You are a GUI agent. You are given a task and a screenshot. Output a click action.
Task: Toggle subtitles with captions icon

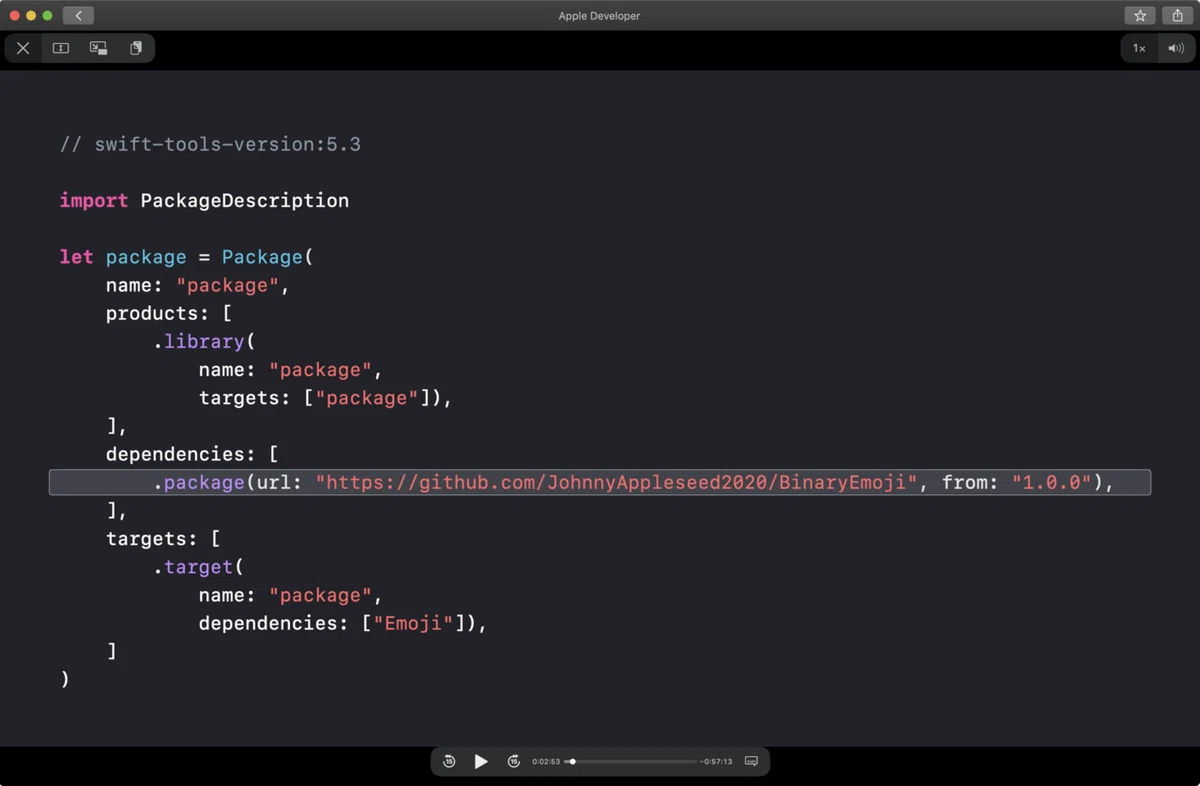[751, 761]
